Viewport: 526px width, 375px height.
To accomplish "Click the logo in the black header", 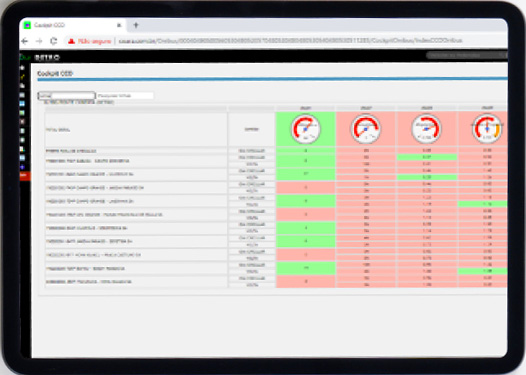I will coord(40,57).
